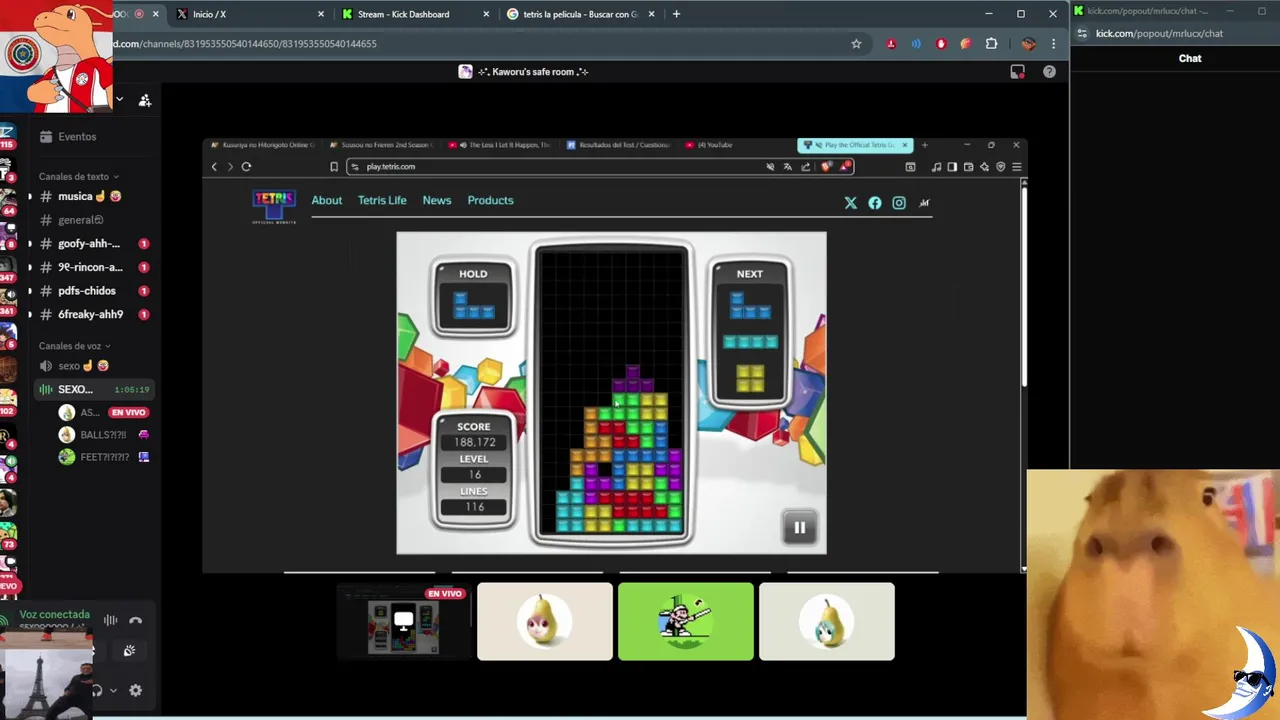Open Discord help question mark
Image resolution: width=1280 pixels, height=720 pixels.
coord(1049,72)
